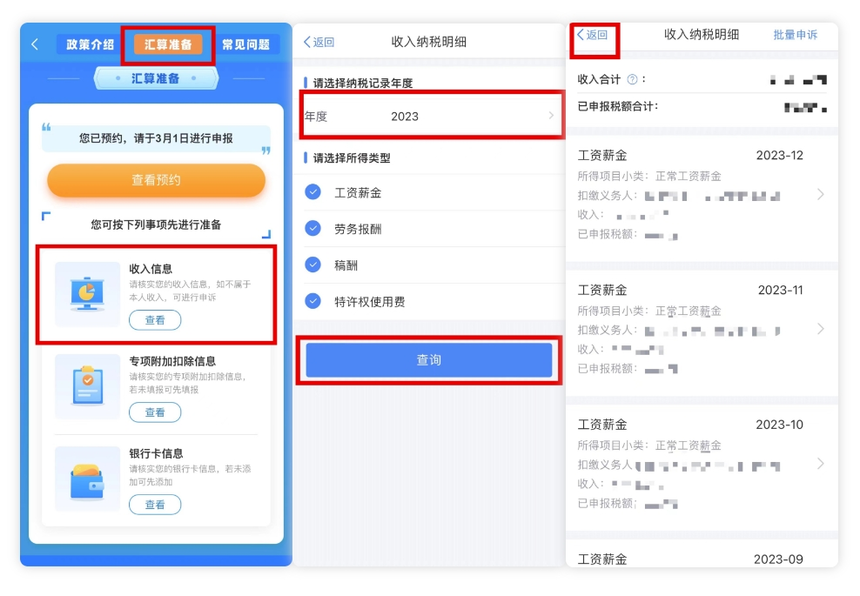Go back from the income list screen

coord(592,35)
